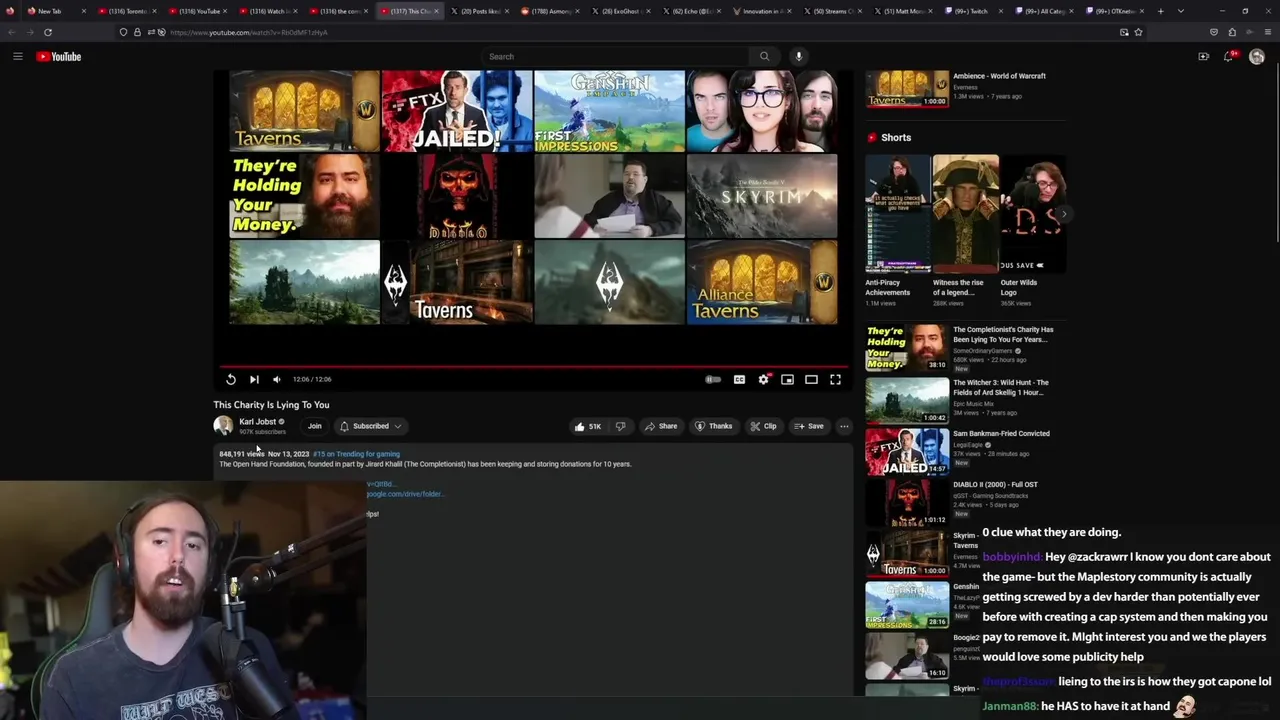Pick the Skyrim endscreen video thumbnail

(x=761, y=196)
